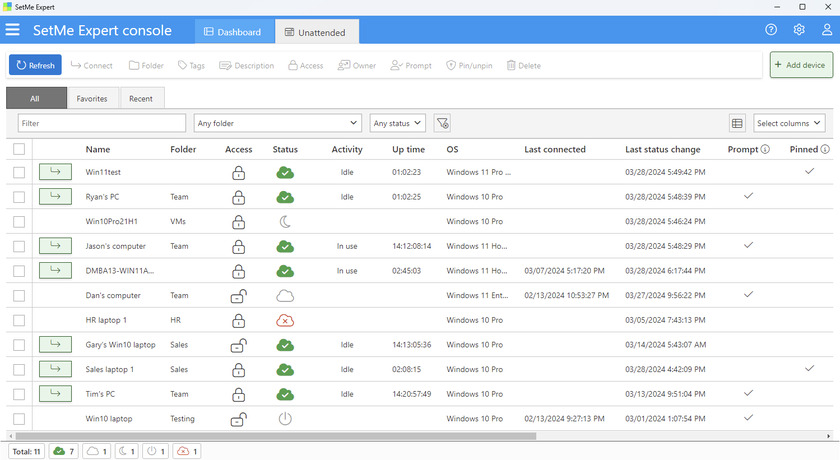
Task: Open the hamburger menu icon
Action: [13, 31]
